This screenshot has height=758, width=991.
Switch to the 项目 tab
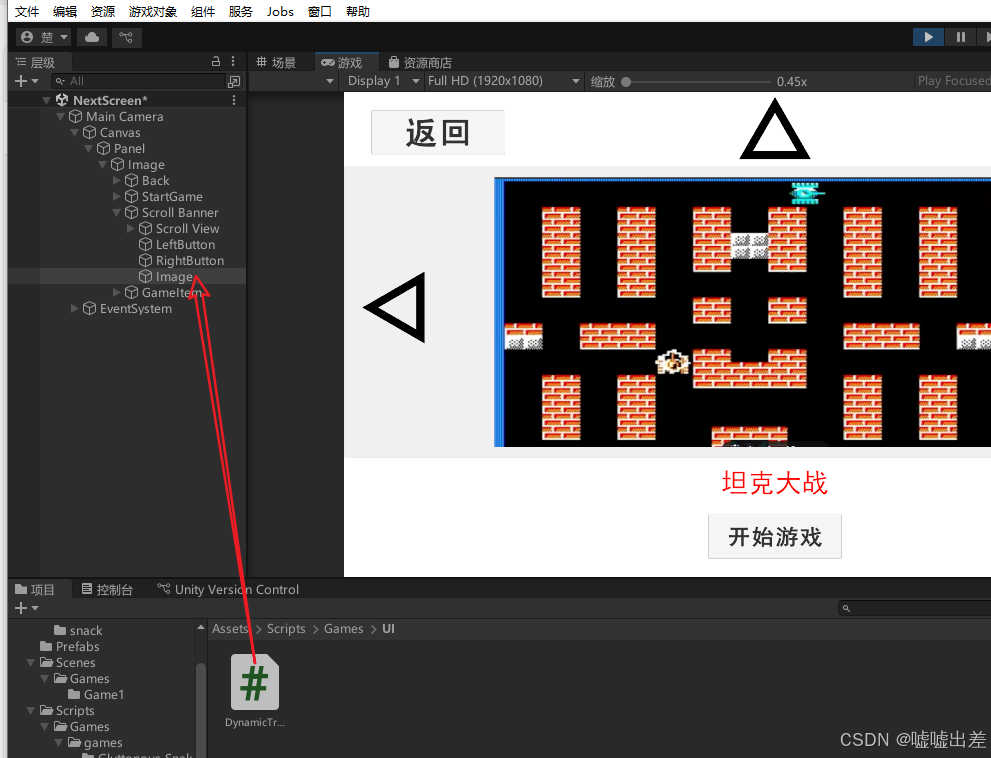click(35, 589)
